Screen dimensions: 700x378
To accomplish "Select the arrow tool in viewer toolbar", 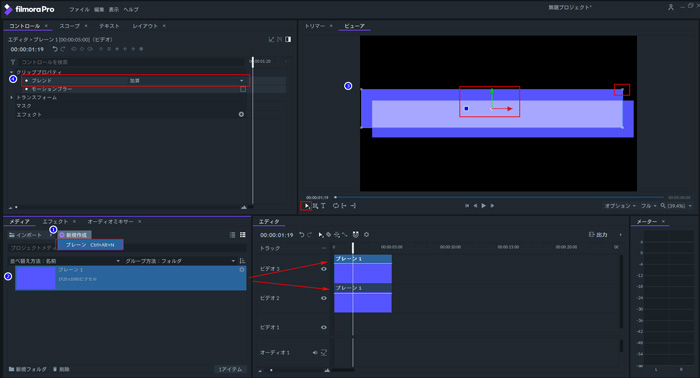I will coord(306,206).
